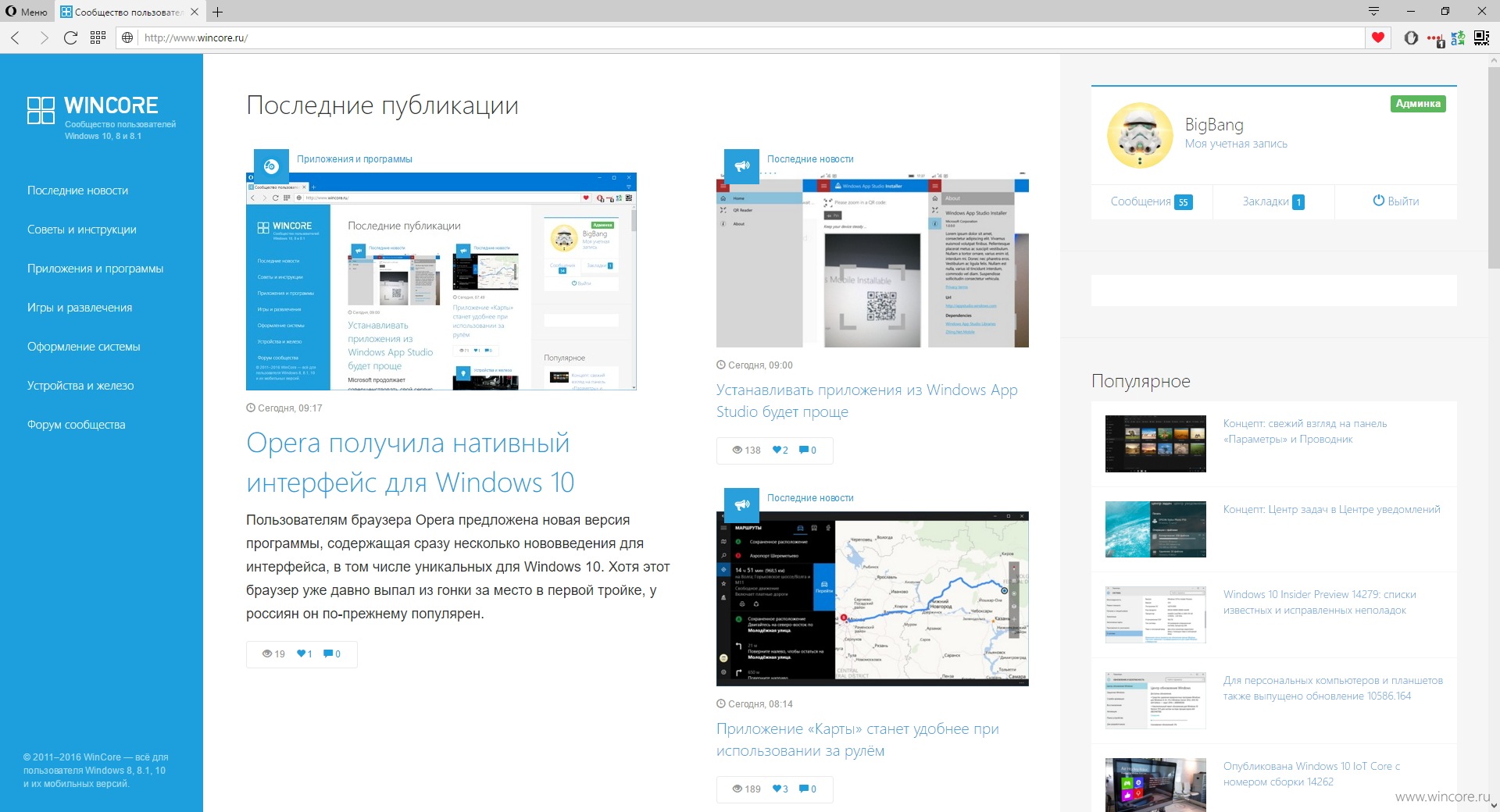Like the Opera article, heart count 1
The image size is (1500, 812).
coord(304,654)
